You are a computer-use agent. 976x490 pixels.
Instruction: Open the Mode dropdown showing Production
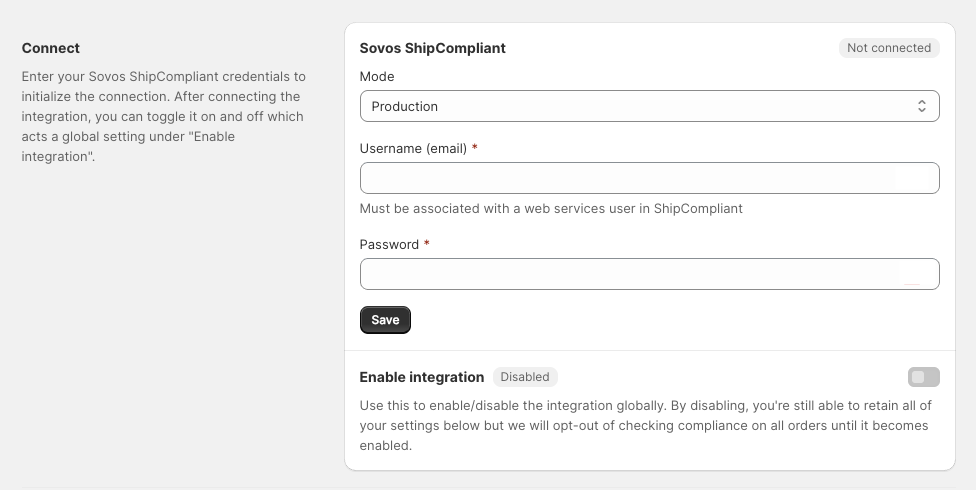(649, 106)
